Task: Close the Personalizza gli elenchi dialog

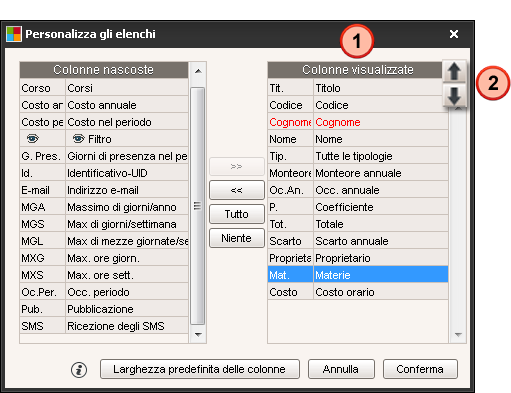Action: [454, 34]
